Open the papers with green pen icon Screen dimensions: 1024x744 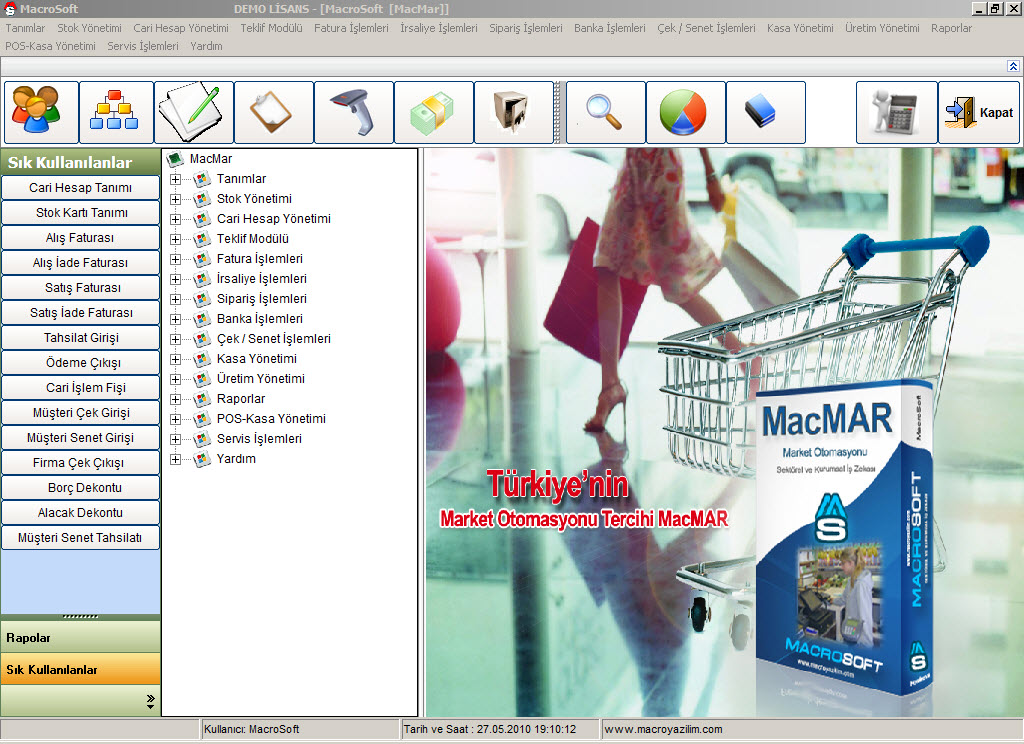click(x=195, y=112)
